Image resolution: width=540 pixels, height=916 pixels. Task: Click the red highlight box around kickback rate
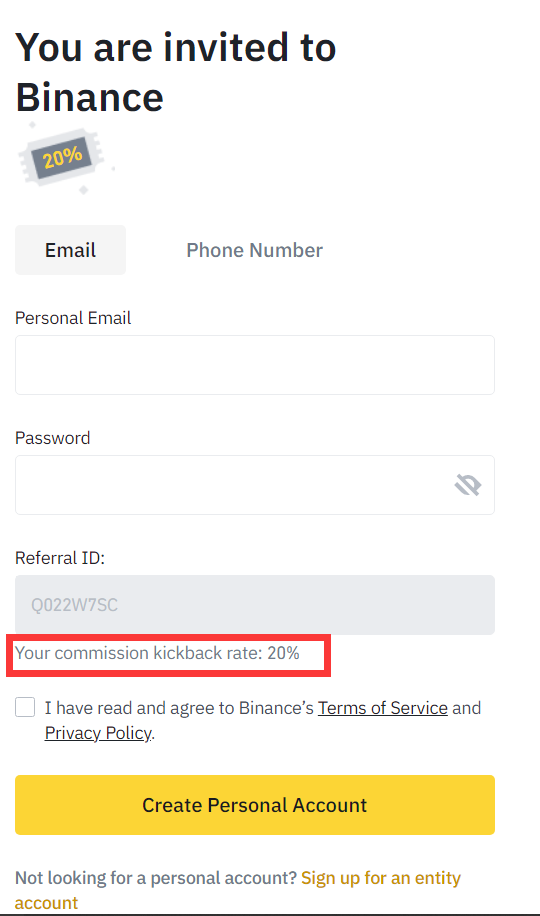(x=169, y=655)
